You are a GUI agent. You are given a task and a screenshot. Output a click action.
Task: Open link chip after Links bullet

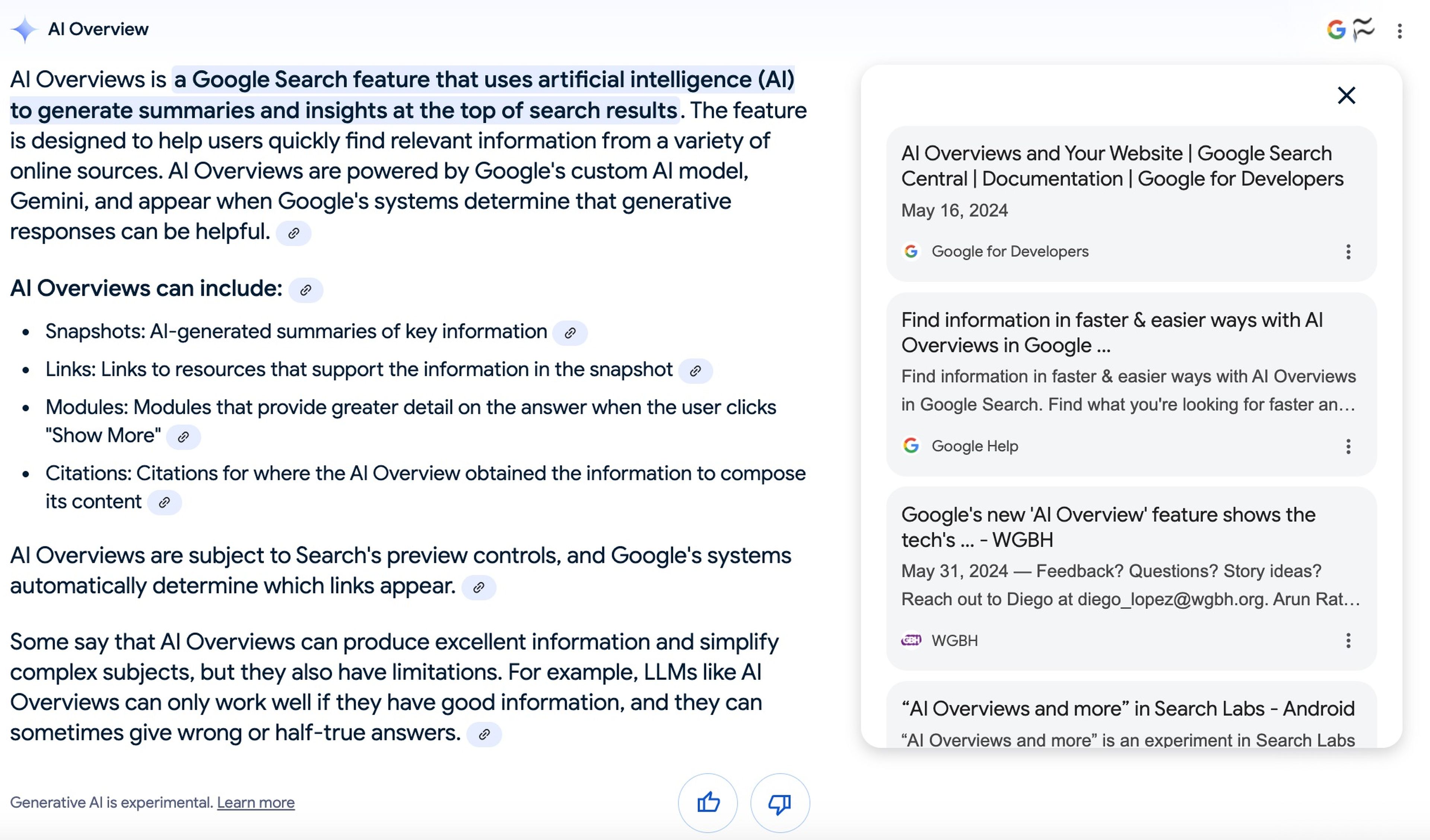click(696, 371)
